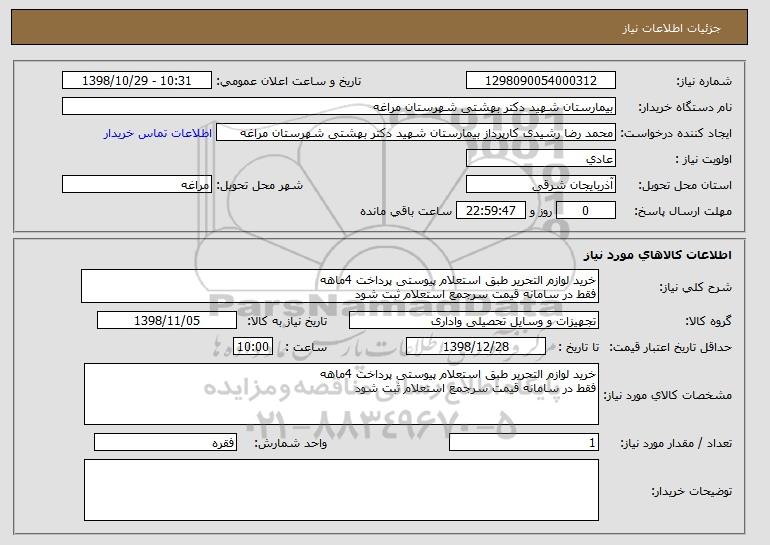The height and width of the screenshot is (545, 770).
Task: Click the اطلاعات کالاهای مورد نیاز section heading
Action: [x=658, y=255]
